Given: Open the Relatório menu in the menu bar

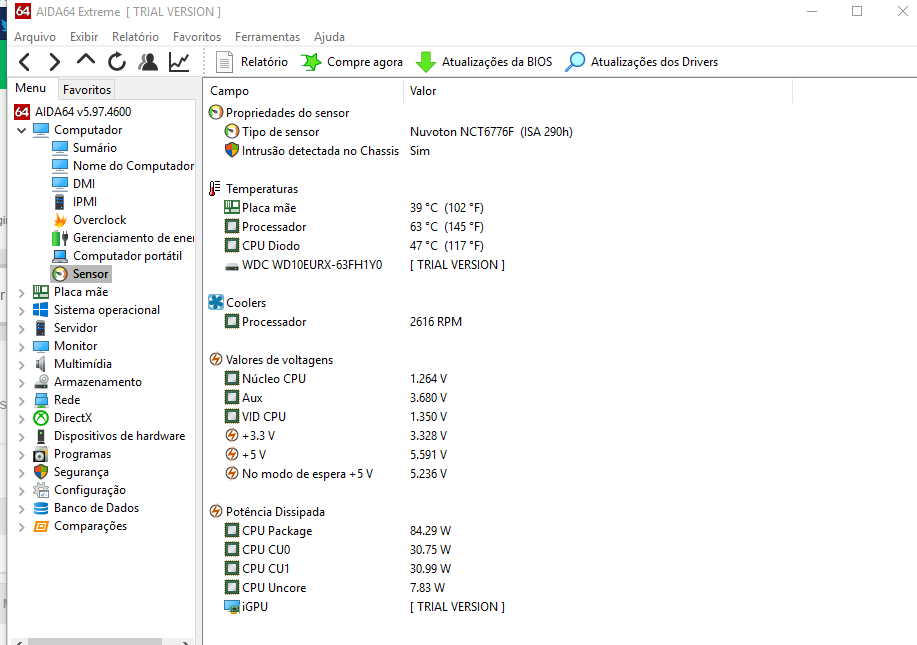Looking at the screenshot, I should (x=135, y=37).
